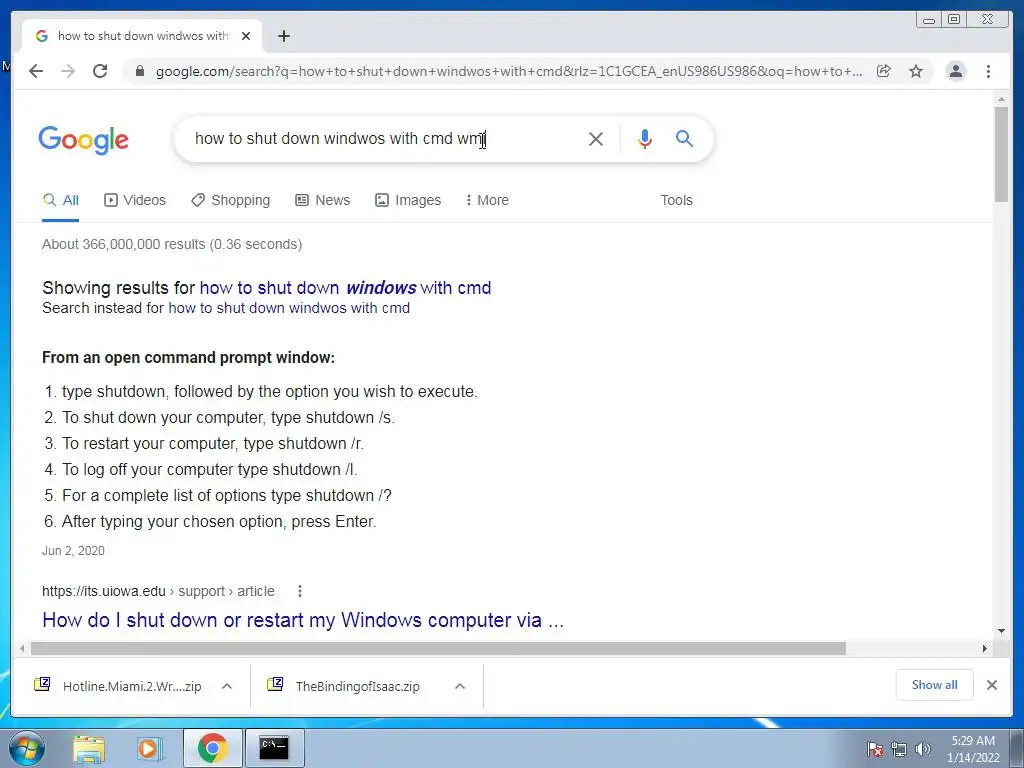
Task: Switch to Command Prompt window in taskbar
Action: [x=274, y=748]
